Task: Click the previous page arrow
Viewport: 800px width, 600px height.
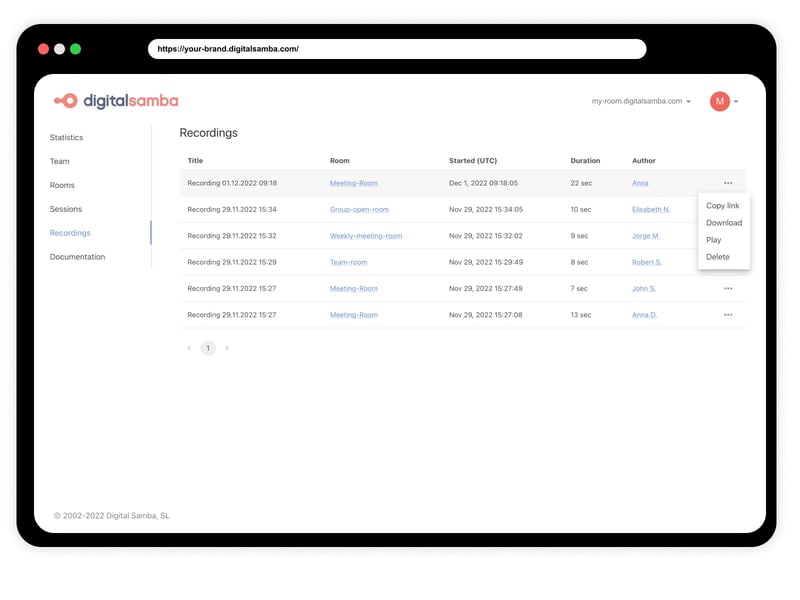Action: [x=189, y=348]
